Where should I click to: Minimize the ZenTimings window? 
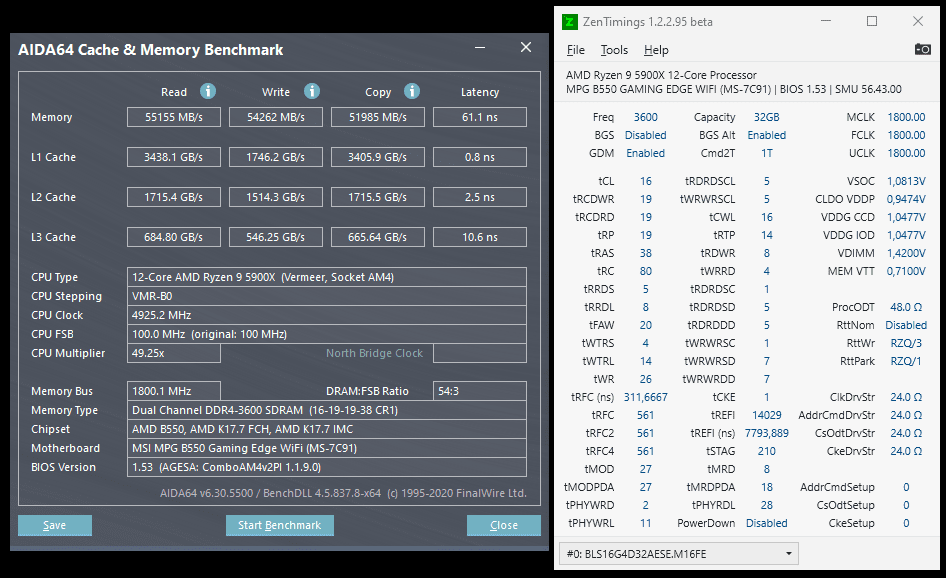826,21
